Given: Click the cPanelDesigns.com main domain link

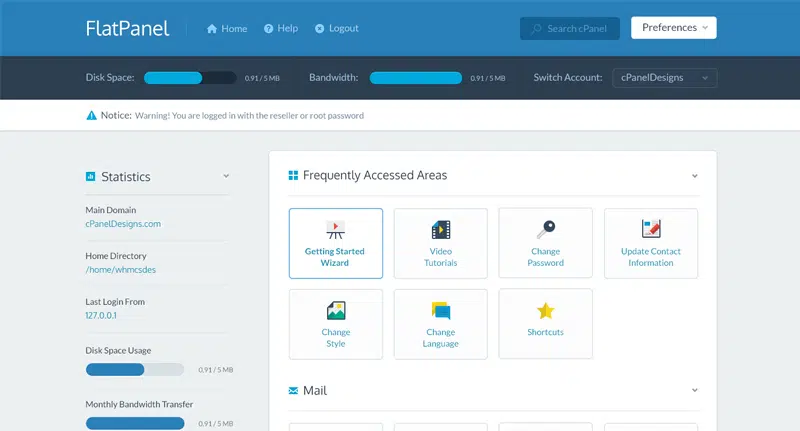Looking at the screenshot, I should [123, 224].
